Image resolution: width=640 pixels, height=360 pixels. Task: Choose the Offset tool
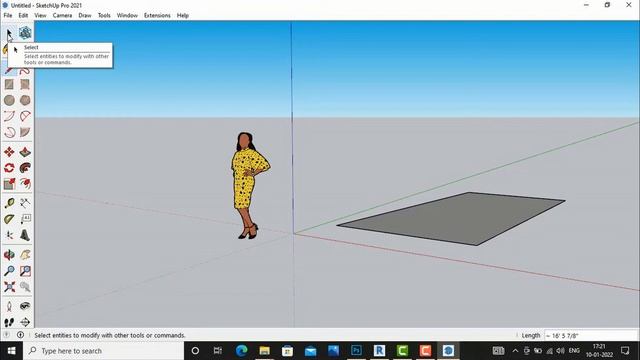click(25, 184)
